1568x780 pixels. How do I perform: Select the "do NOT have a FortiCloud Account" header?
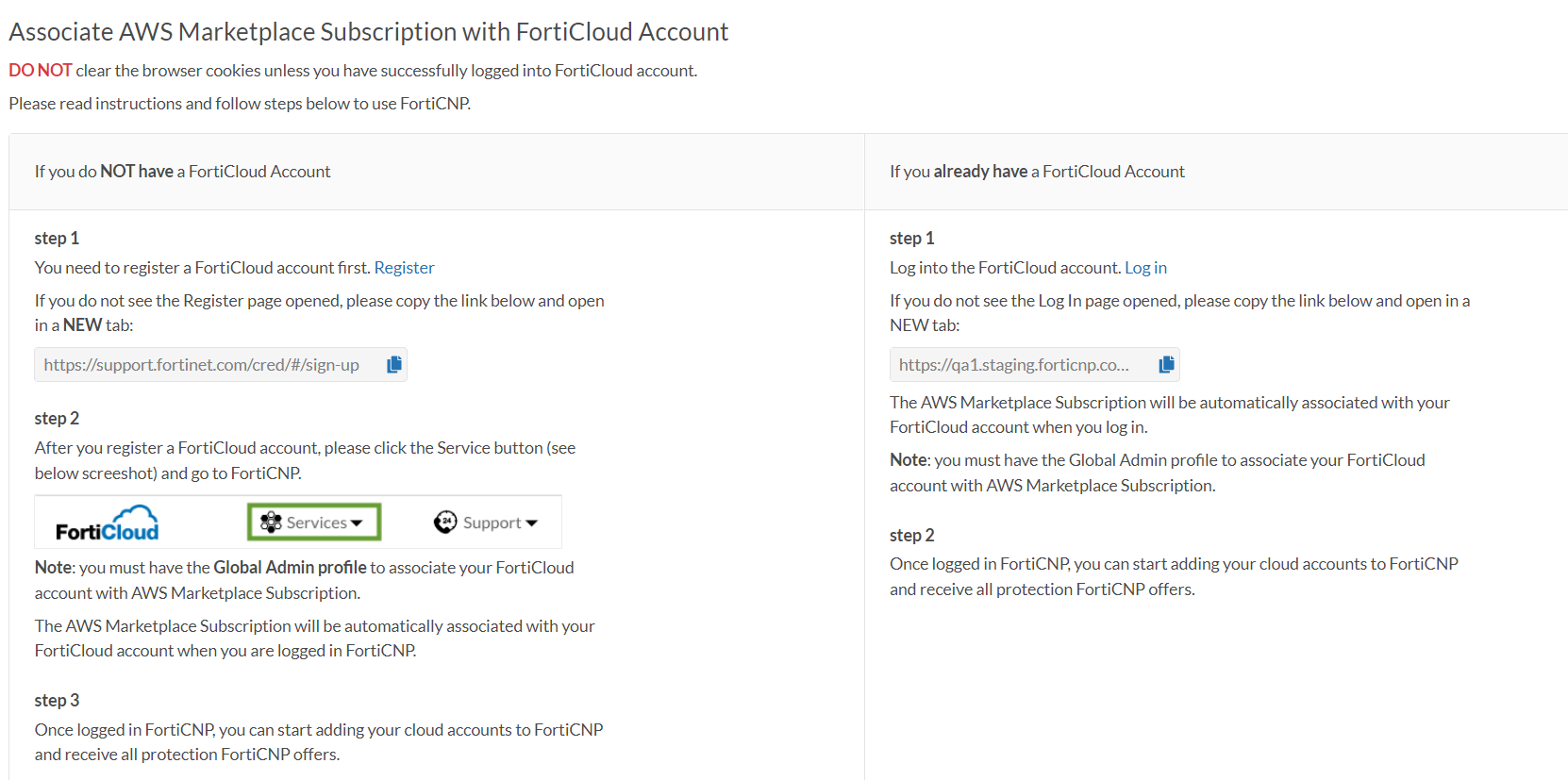point(182,172)
